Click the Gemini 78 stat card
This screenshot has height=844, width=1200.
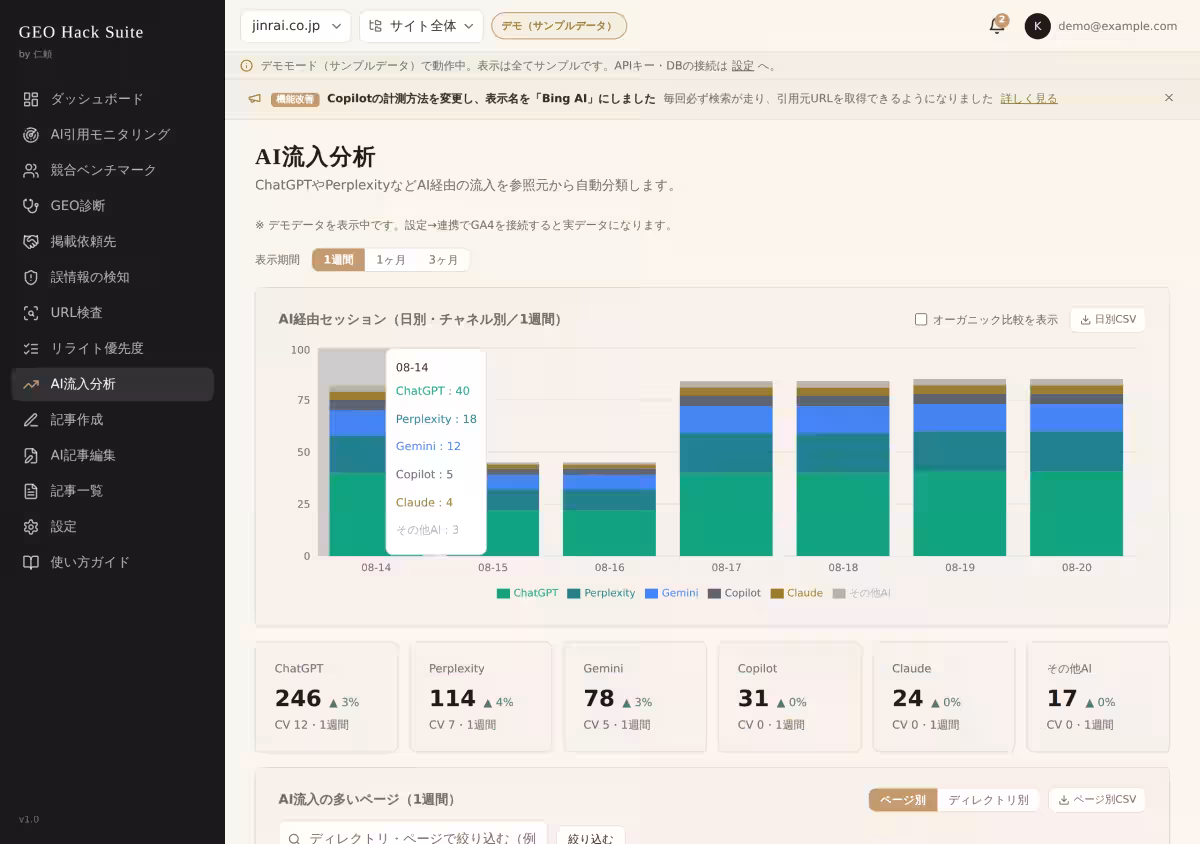pyautogui.click(x=635, y=697)
